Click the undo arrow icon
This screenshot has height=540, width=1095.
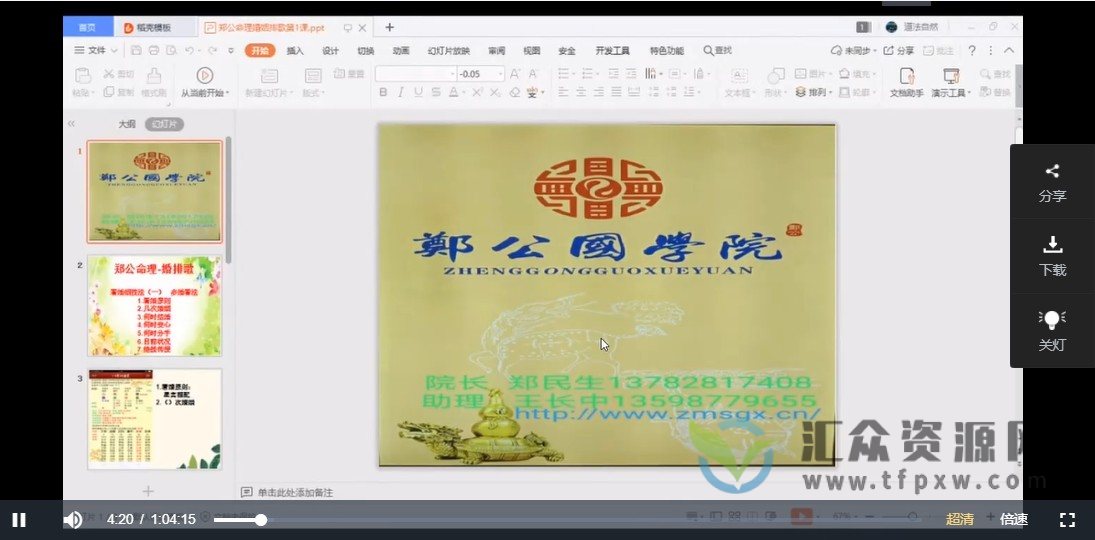[x=189, y=50]
